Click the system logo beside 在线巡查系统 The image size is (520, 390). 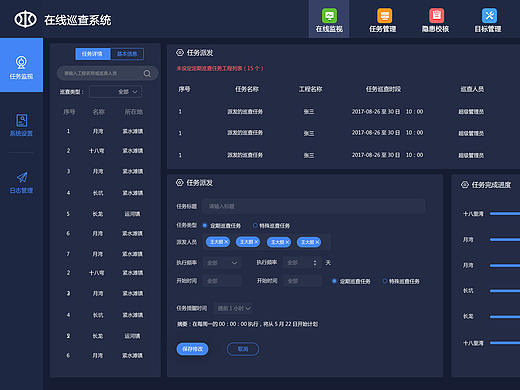tap(25, 19)
